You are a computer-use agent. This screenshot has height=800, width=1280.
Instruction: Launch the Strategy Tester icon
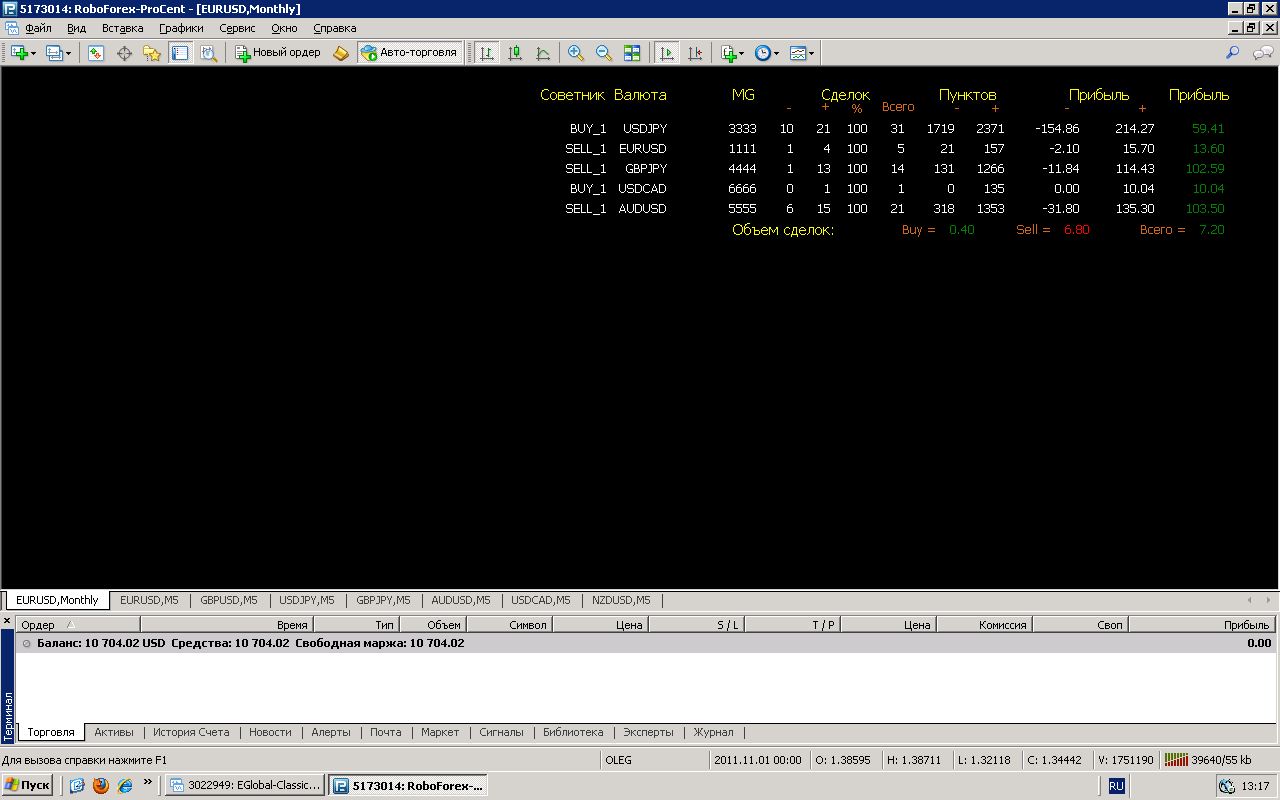(x=208, y=53)
